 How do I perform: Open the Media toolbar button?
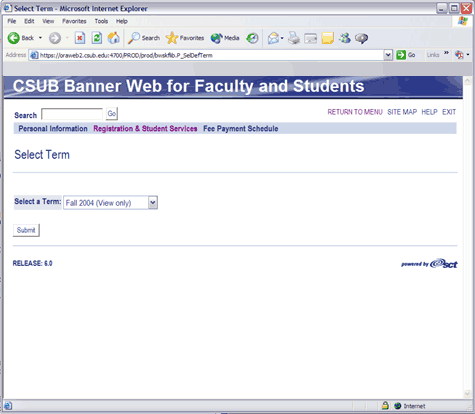(225, 38)
